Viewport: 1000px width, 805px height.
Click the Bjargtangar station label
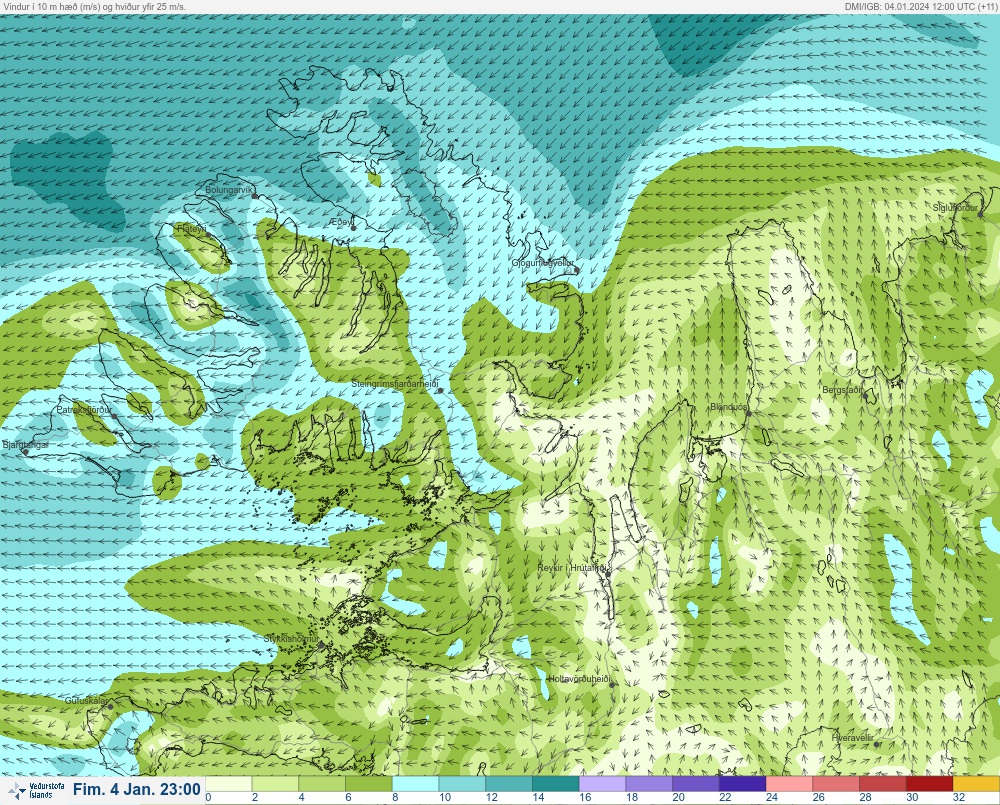point(26,445)
